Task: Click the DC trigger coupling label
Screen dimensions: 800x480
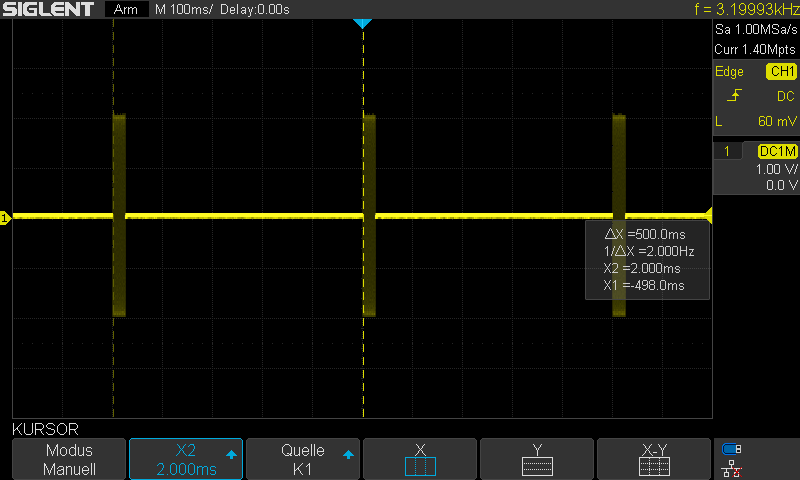Action: pos(786,96)
